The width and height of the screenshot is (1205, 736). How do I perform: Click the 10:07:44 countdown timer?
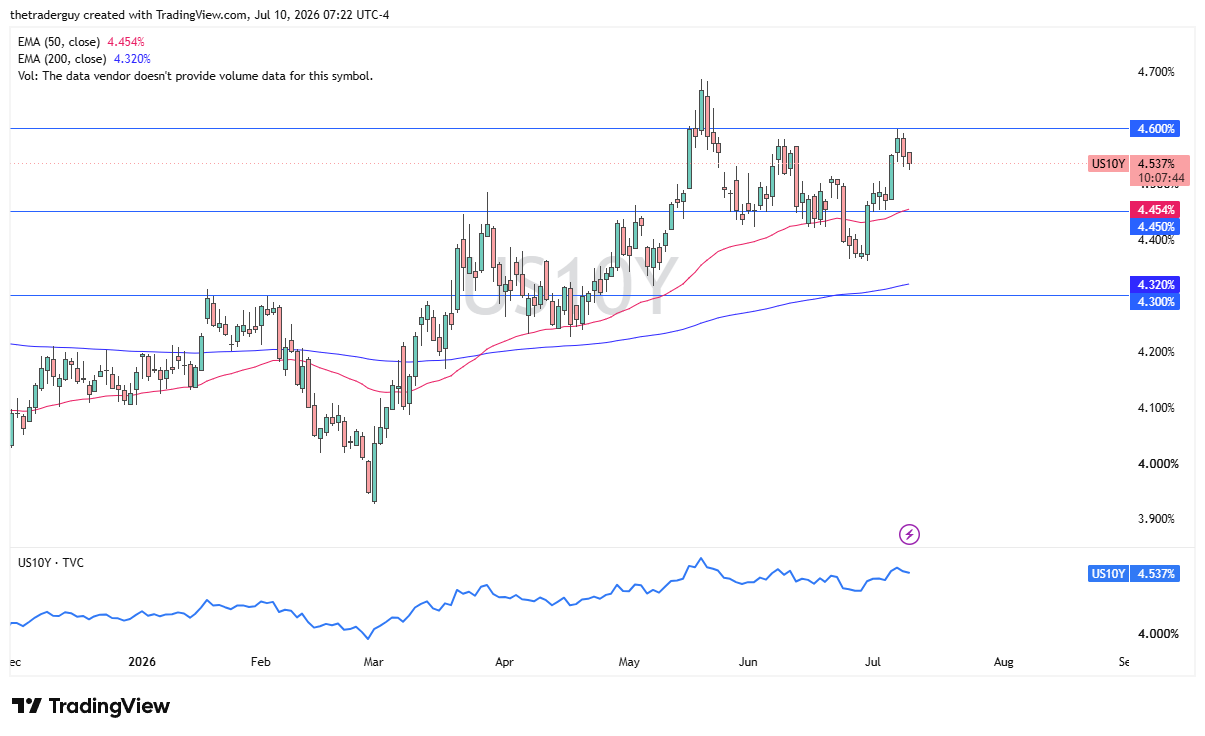[1161, 178]
